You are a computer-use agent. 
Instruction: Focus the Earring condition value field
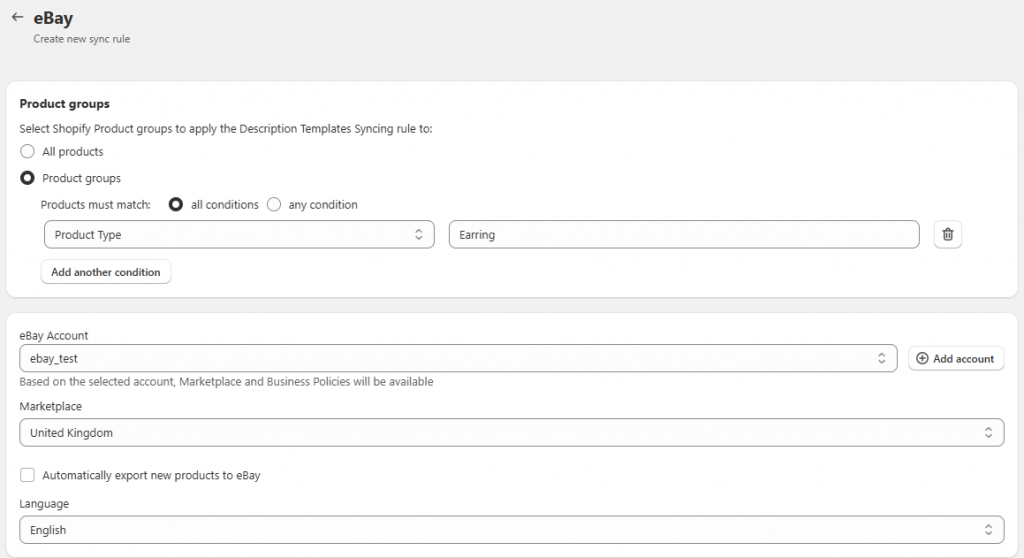click(x=684, y=235)
